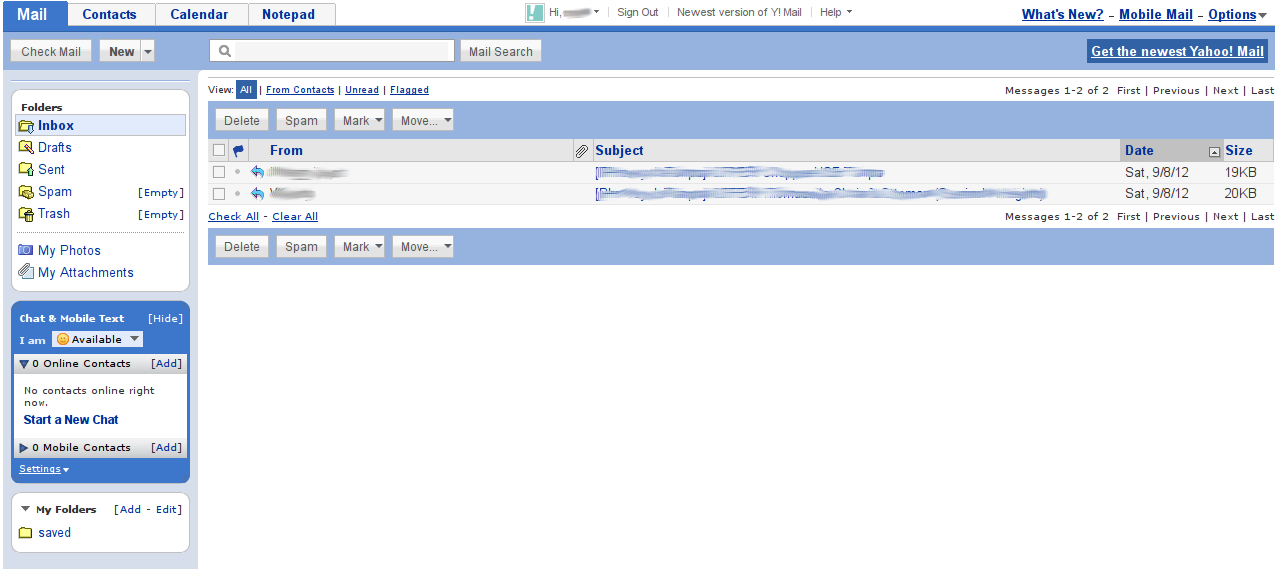Empty the Trash folder

tap(161, 214)
